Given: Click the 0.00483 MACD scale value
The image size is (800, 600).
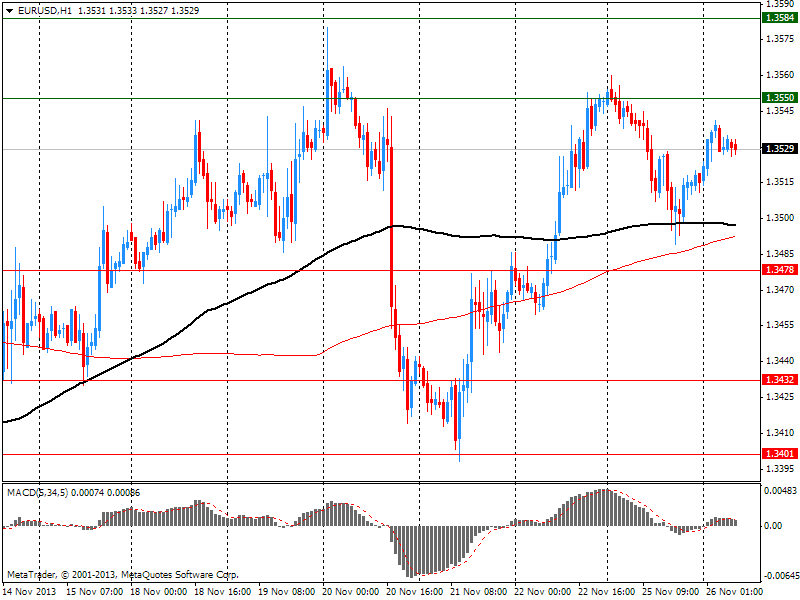Looking at the screenshot, I should (778, 490).
